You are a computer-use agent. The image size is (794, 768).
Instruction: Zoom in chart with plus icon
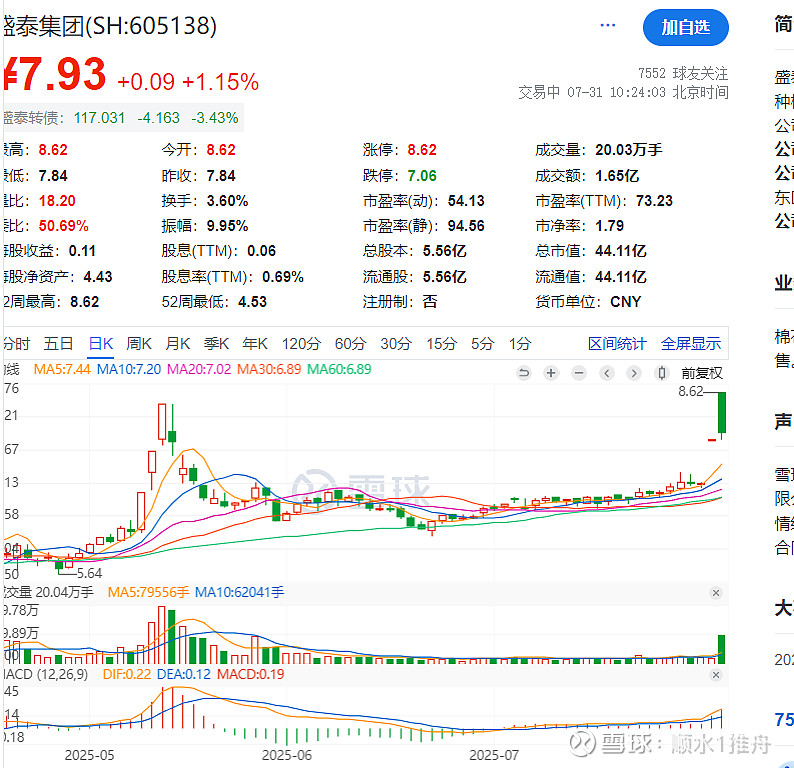point(551,374)
